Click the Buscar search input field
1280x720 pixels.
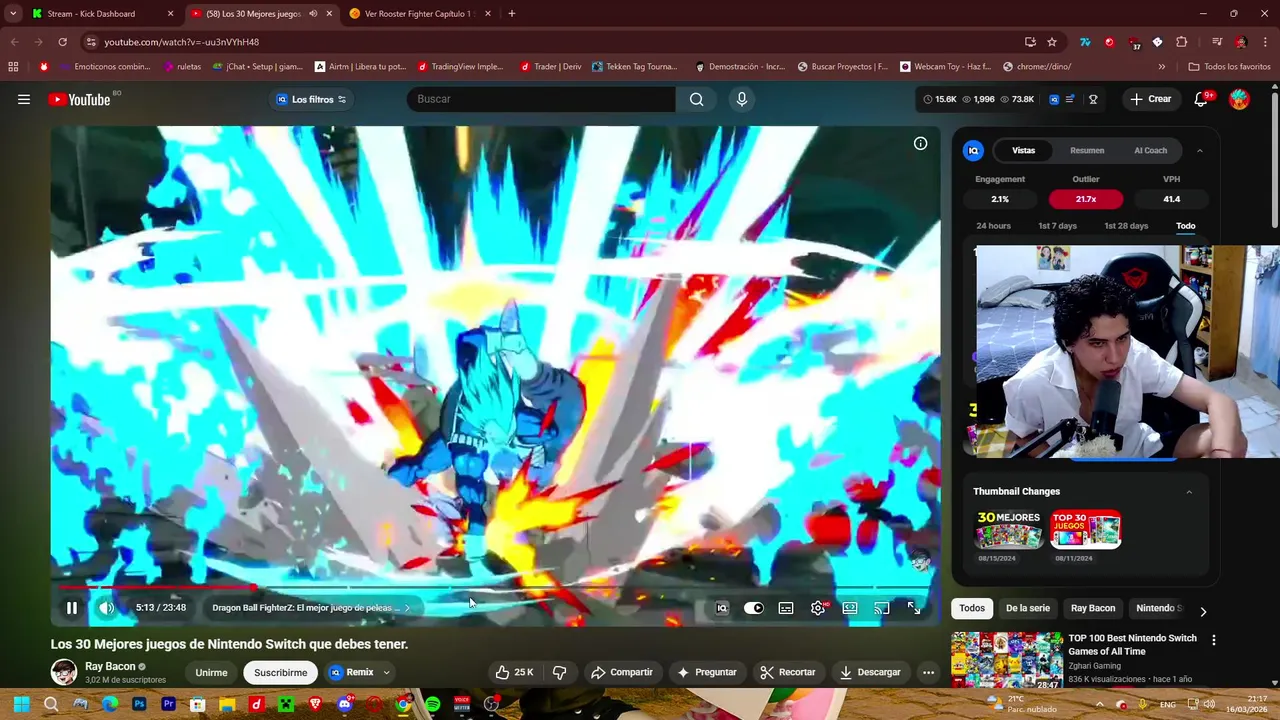tap(541, 99)
